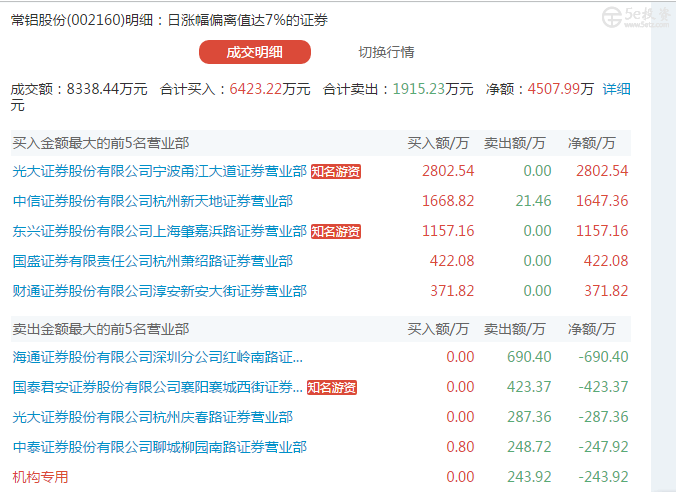Screen dimensions: 676x492
Task: Select the 成交明细 tab
Action: 254,52
